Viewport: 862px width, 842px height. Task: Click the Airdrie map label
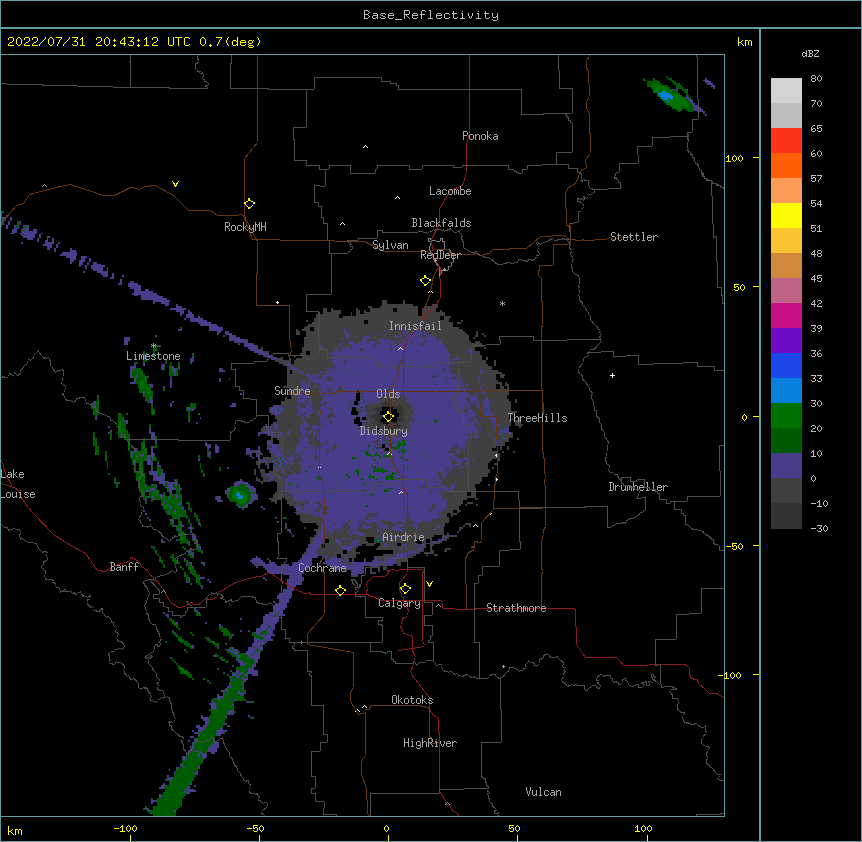click(x=403, y=537)
